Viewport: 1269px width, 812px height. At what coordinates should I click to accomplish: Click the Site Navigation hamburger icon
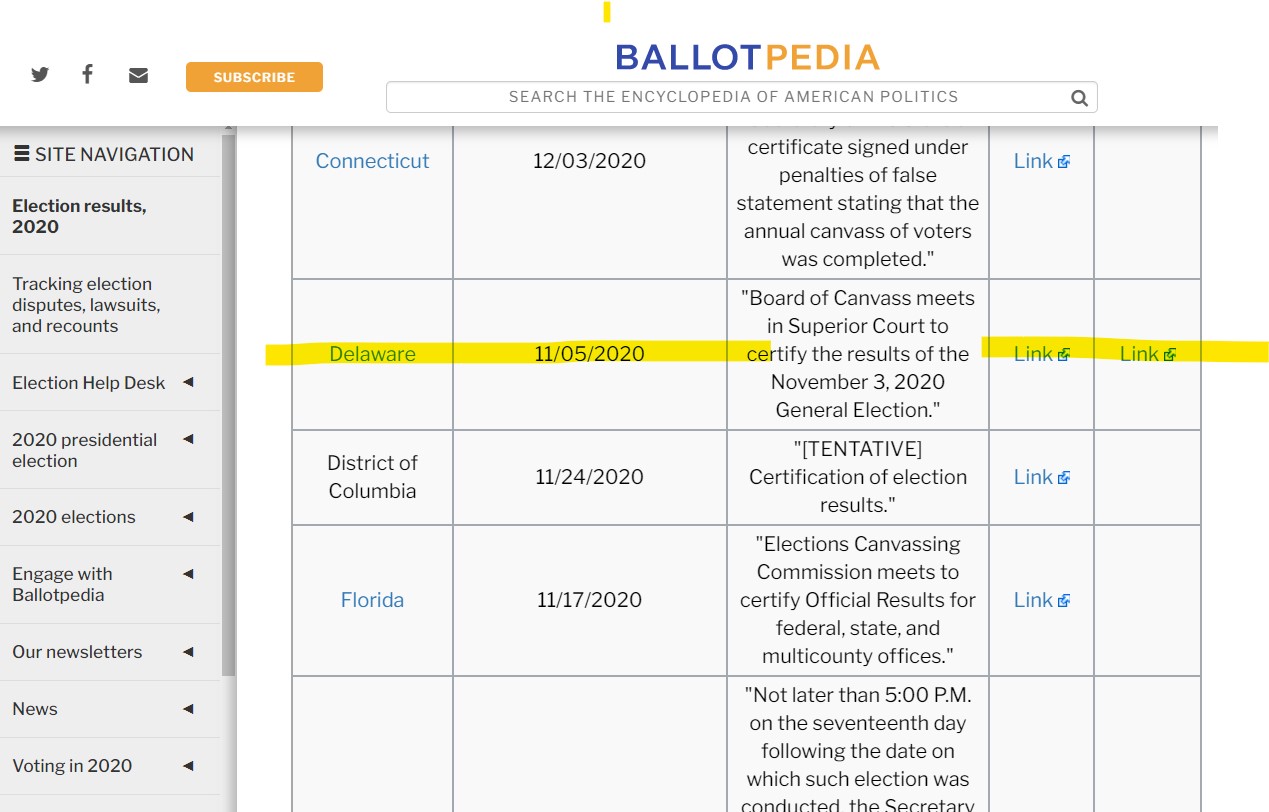pyautogui.click(x=21, y=154)
